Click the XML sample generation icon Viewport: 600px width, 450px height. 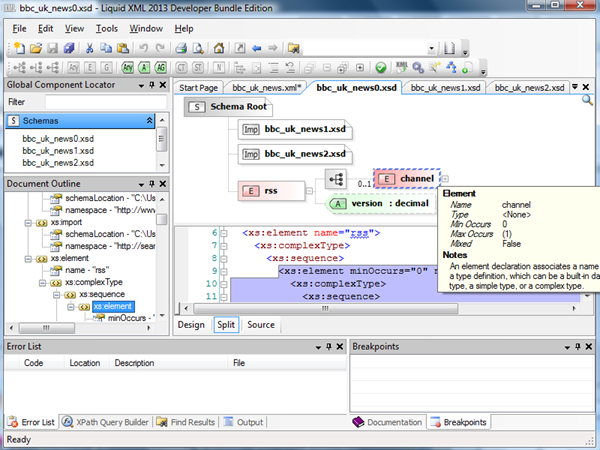click(x=401, y=68)
